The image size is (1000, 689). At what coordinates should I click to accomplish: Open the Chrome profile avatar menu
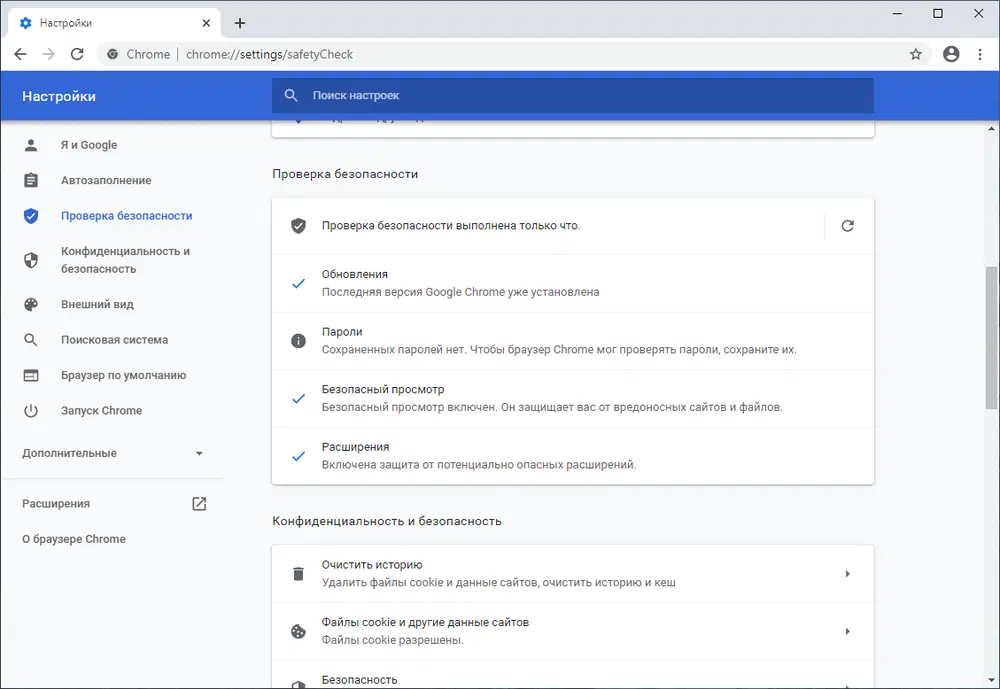[x=951, y=54]
